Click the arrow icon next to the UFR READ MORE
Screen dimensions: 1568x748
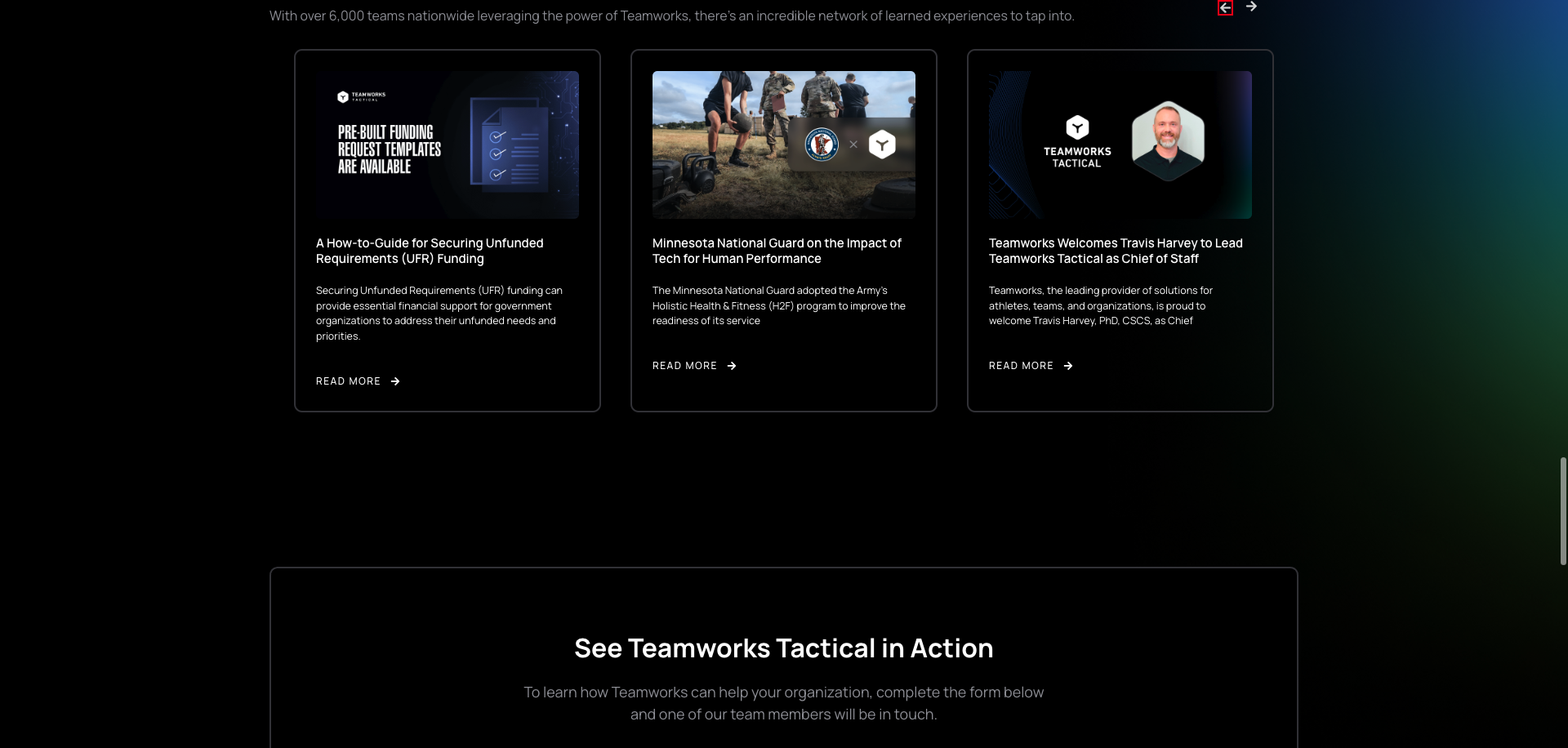point(394,381)
